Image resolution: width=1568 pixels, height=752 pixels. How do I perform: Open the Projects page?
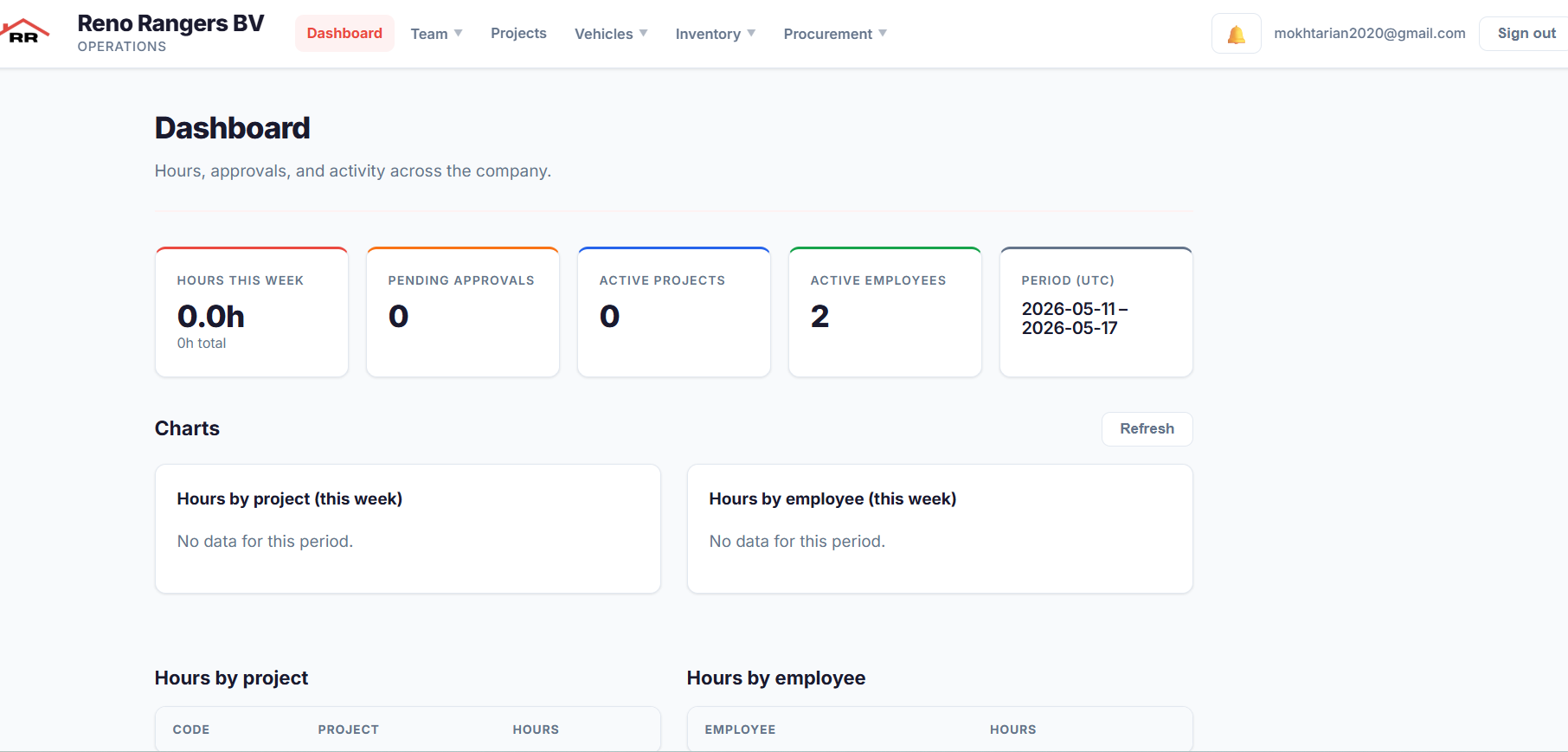click(518, 33)
